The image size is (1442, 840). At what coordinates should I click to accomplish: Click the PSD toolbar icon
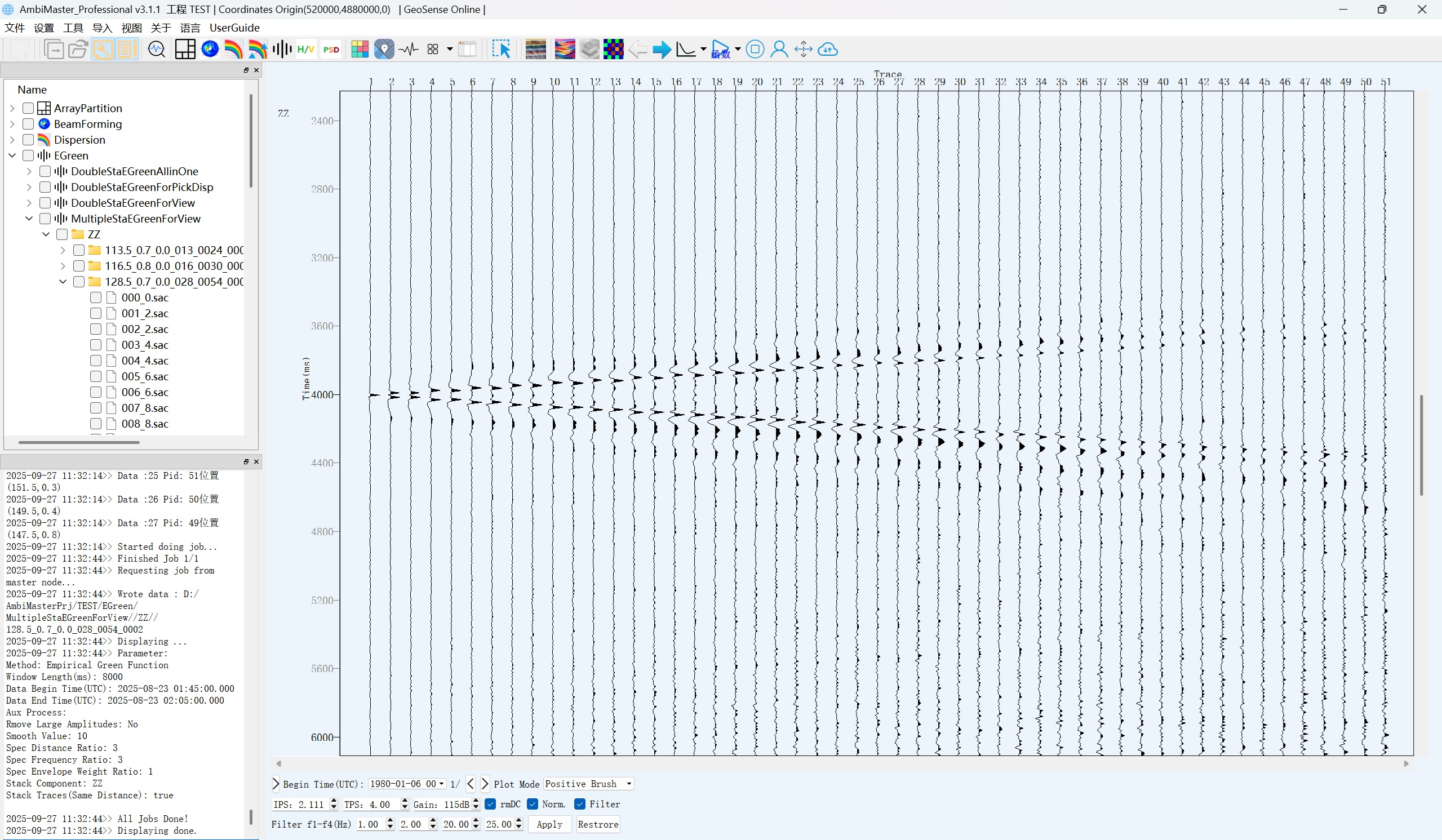(331, 50)
